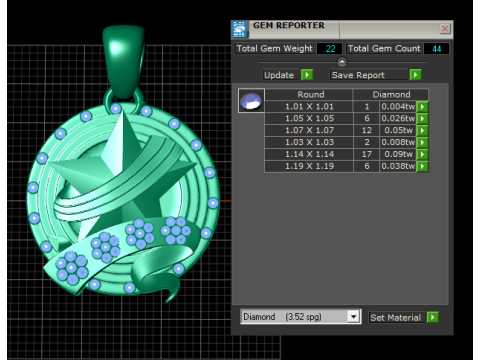
Task: Select the 1.19 X 1.19 size cell
Action: click(x=309, y=166)
